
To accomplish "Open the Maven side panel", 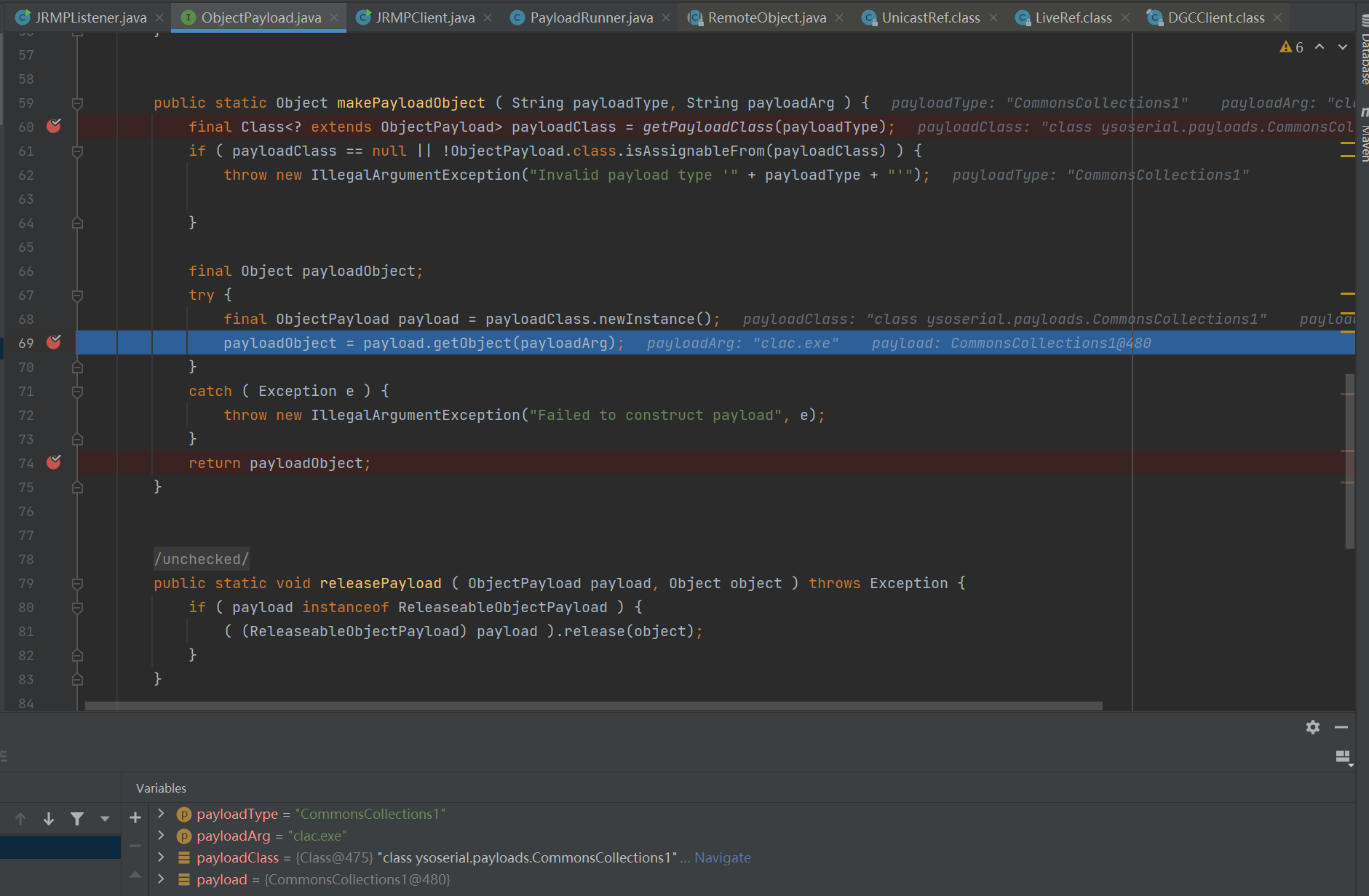I will (1363, 135).
